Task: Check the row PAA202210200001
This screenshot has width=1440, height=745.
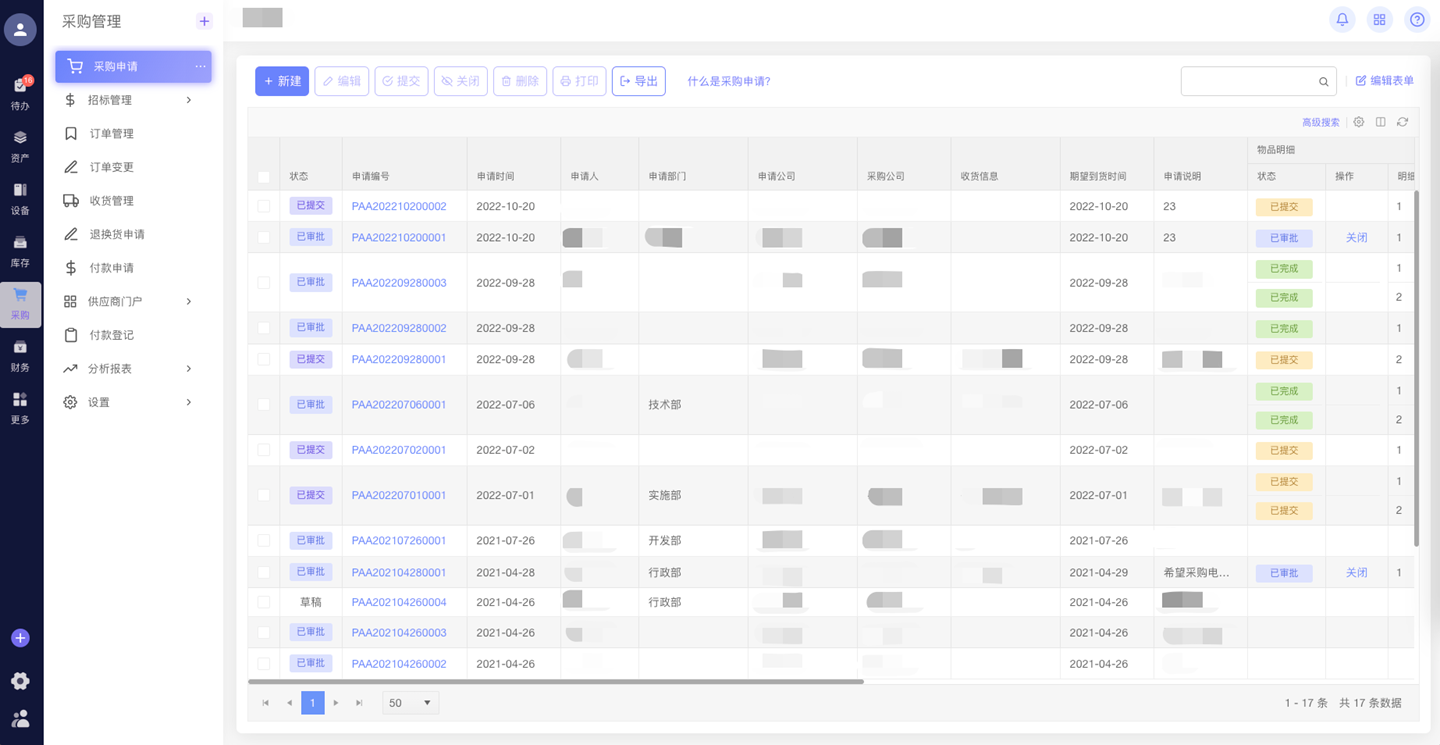Action: click(264, 237)
